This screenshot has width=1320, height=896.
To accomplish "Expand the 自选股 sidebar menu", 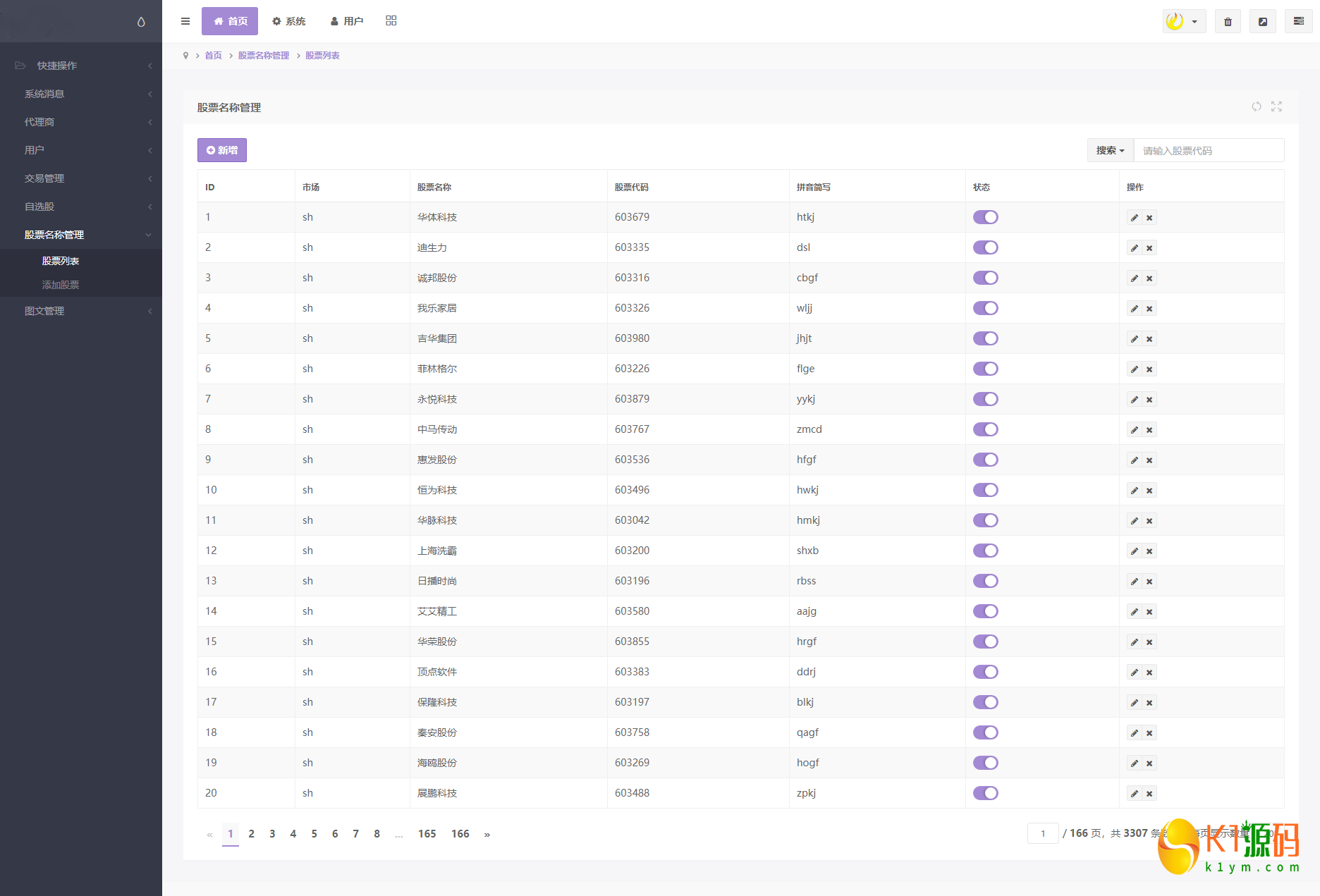I will pos(81,207).
